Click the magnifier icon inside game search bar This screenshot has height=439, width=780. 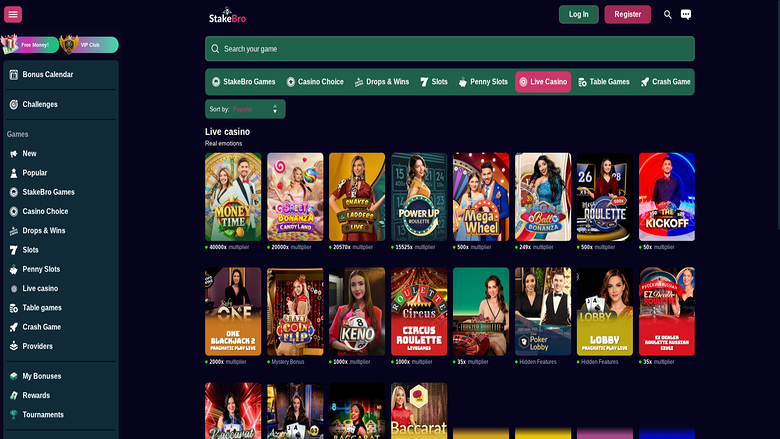pos(215,49)
